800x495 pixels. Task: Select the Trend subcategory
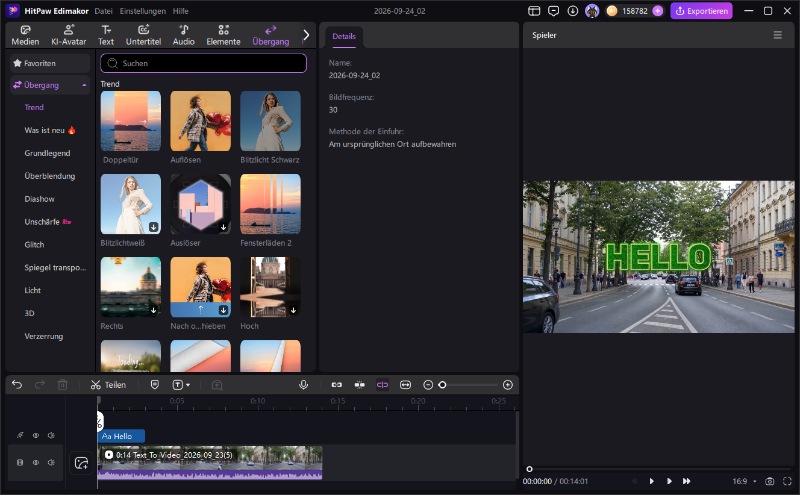pos(34,107)
